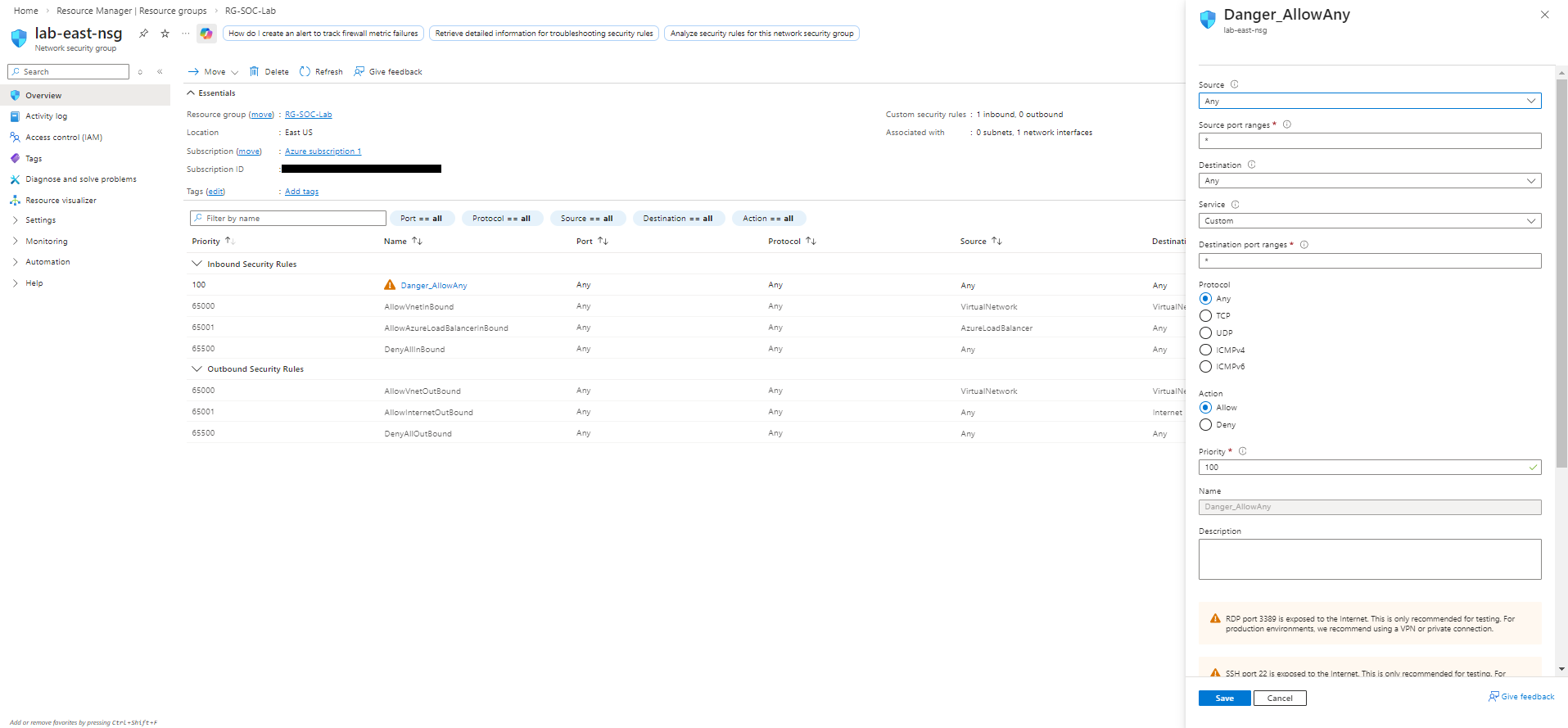Collapse the sidebar menu chevron
1568x728 pixels.
[x=160, y=72]
